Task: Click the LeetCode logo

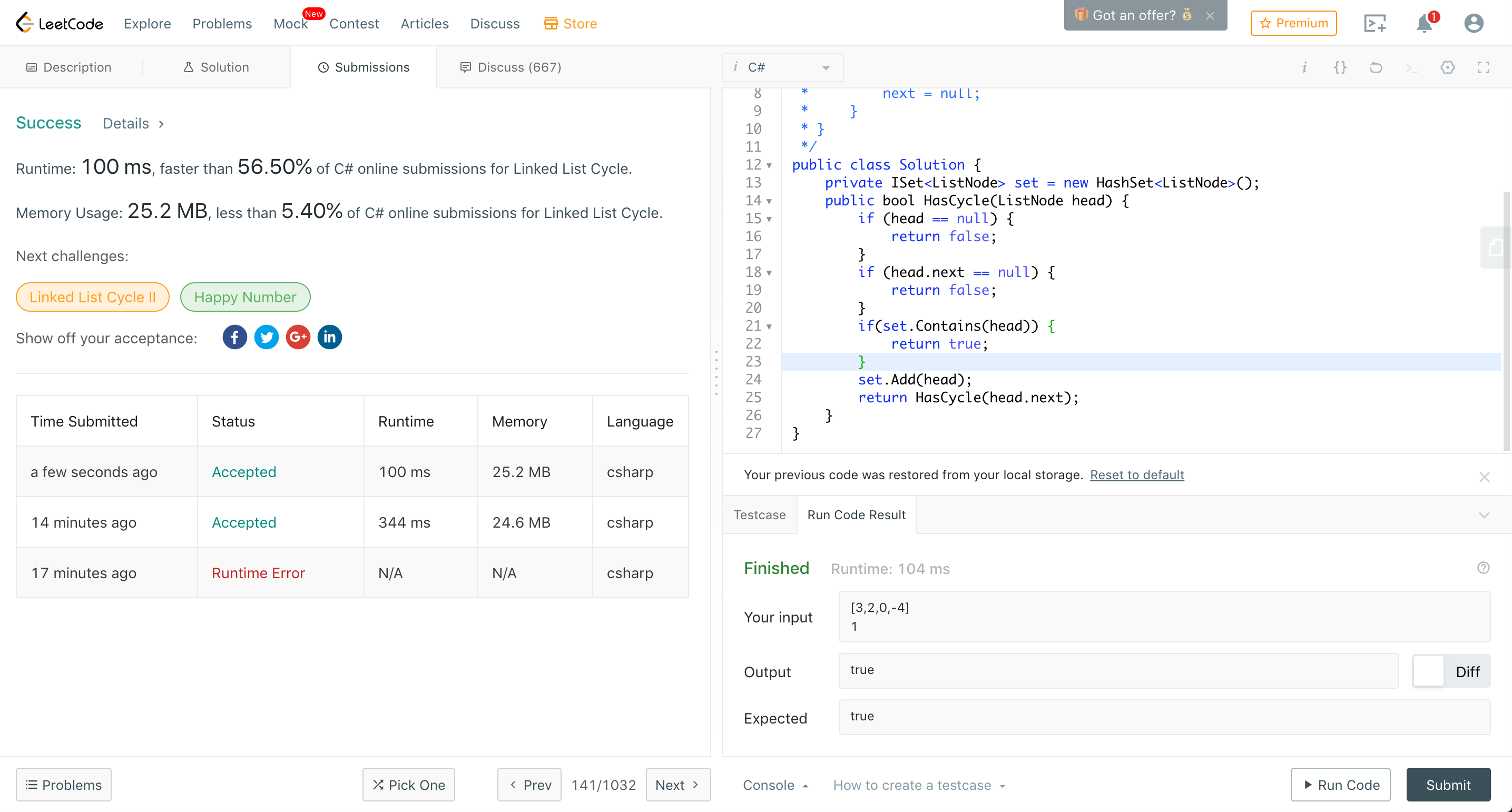Action: click(x=60, y=23)
